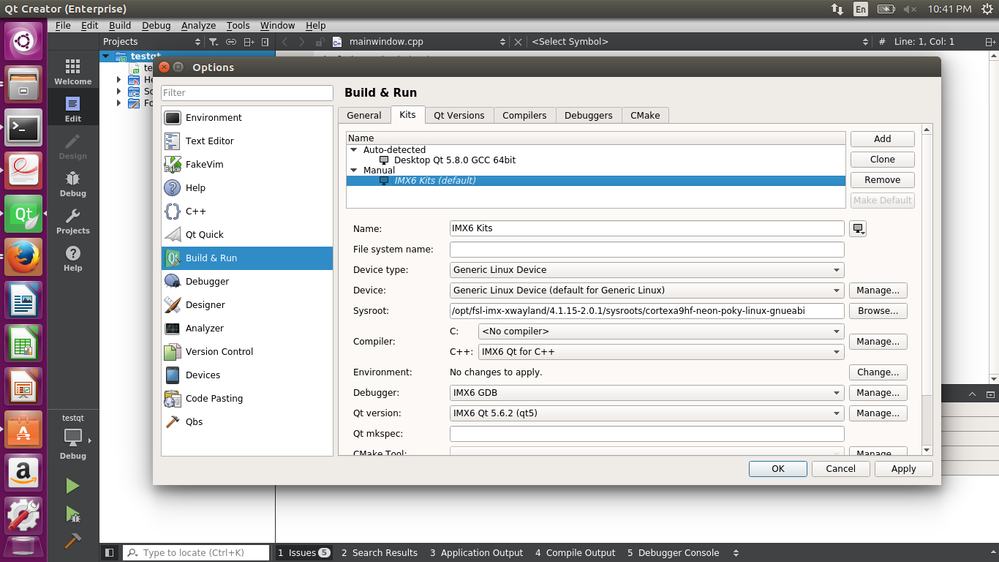Select Qbs options category
The image size is (999, 562).
(x=247, y=422)
